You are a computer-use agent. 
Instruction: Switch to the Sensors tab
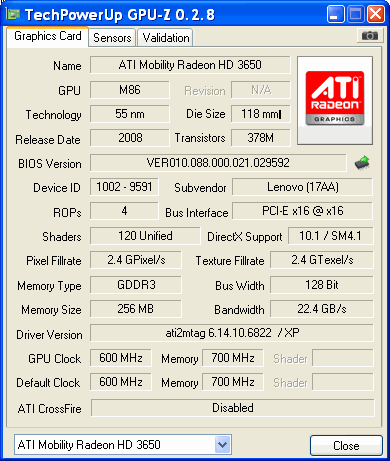point(112,38)
